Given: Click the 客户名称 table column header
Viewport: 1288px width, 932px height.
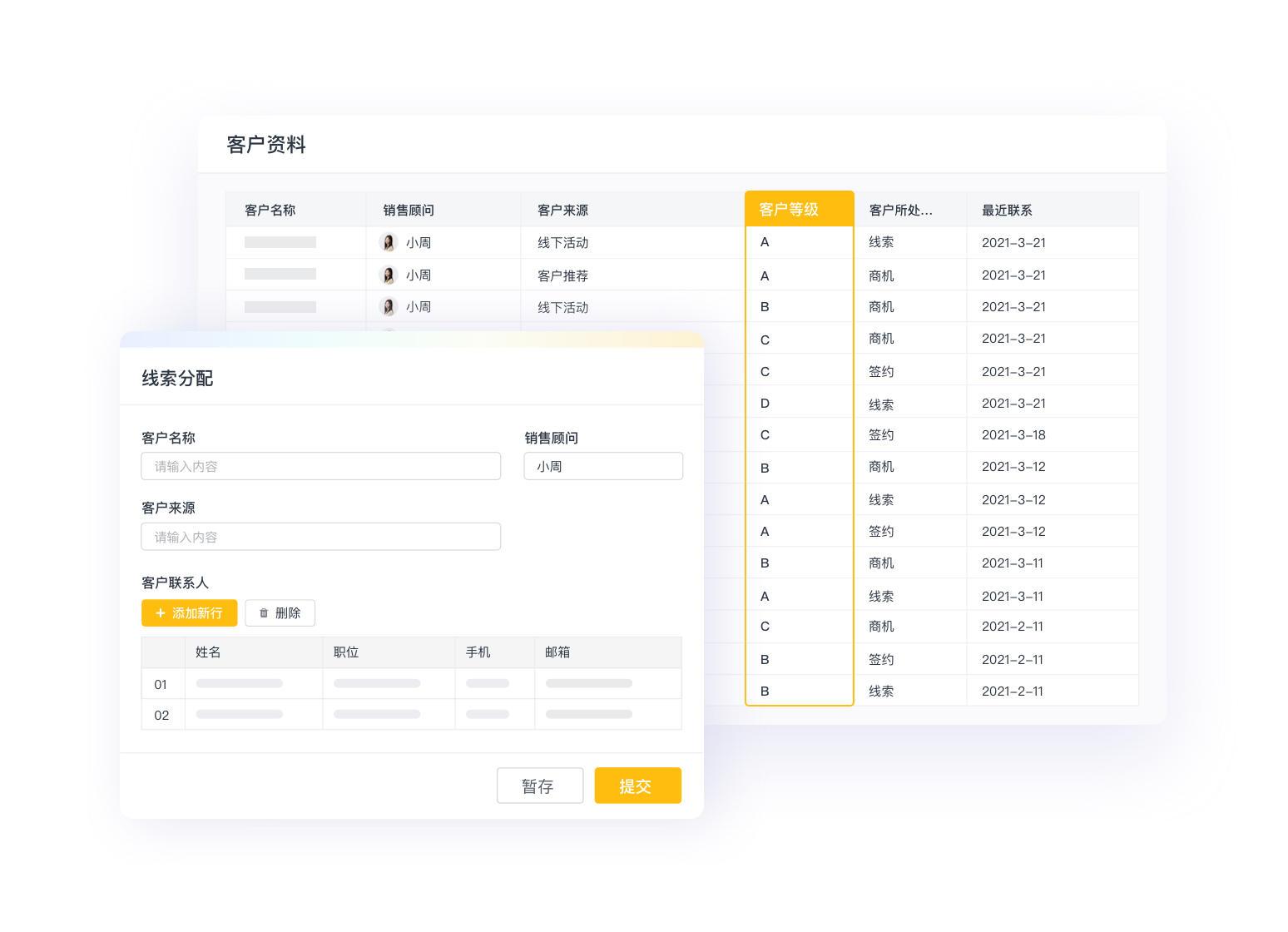Looking at the screenshot, I should 295,210.
